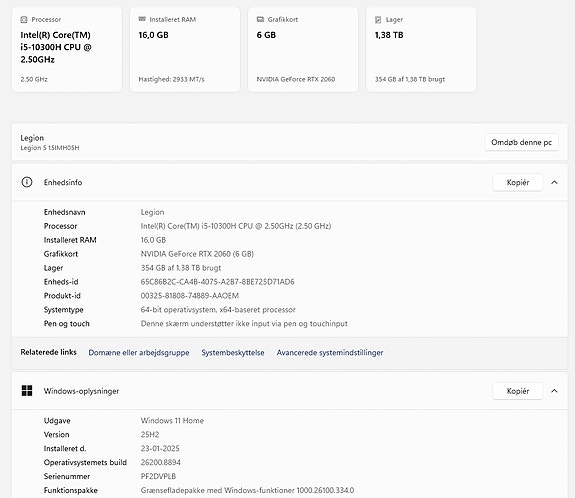Click the Grafikkort display card icon
Image resolution: width=575 pixels, height=498 pixels.
[260, 19]
